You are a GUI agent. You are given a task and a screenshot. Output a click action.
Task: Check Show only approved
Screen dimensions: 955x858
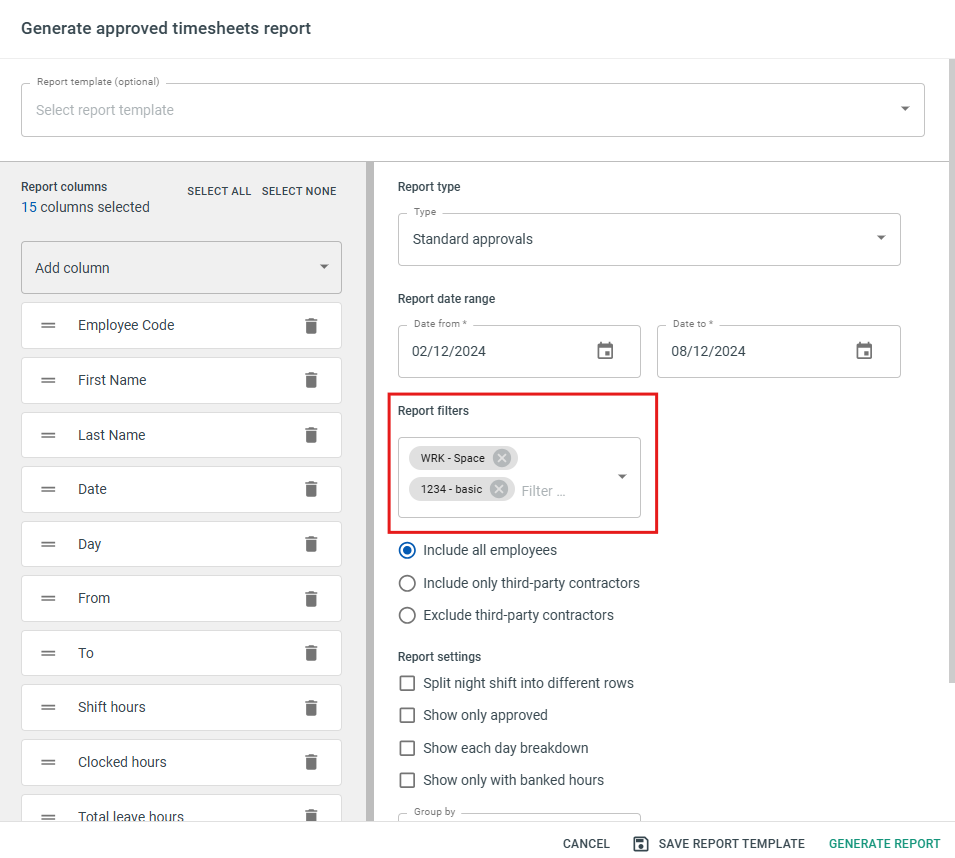(x=407, y=715)
